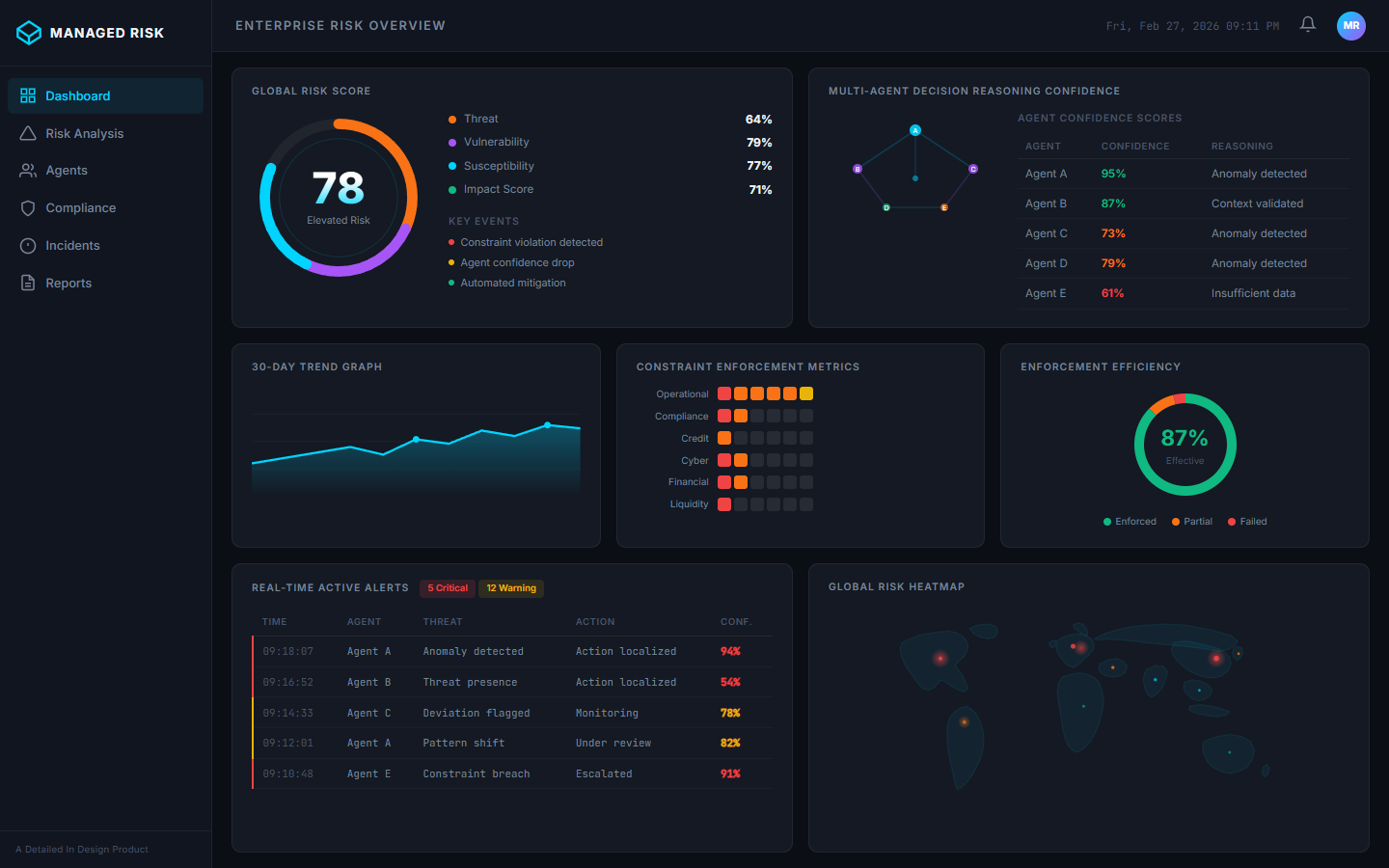Click the last data point on trend graph
Image resolution: width=1389 pixels, height=868 pixels.
[x=548, y=424]
